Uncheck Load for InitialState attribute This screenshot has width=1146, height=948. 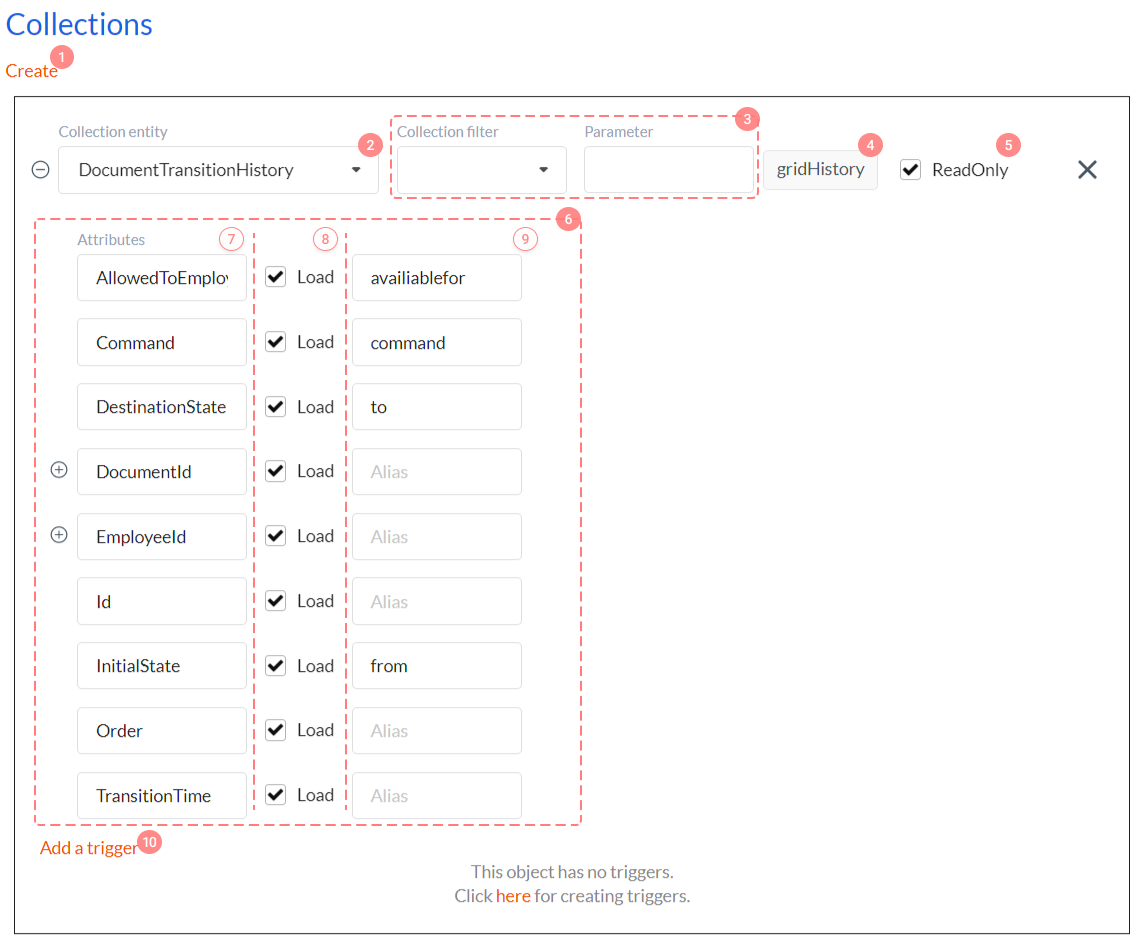[276, 665]
